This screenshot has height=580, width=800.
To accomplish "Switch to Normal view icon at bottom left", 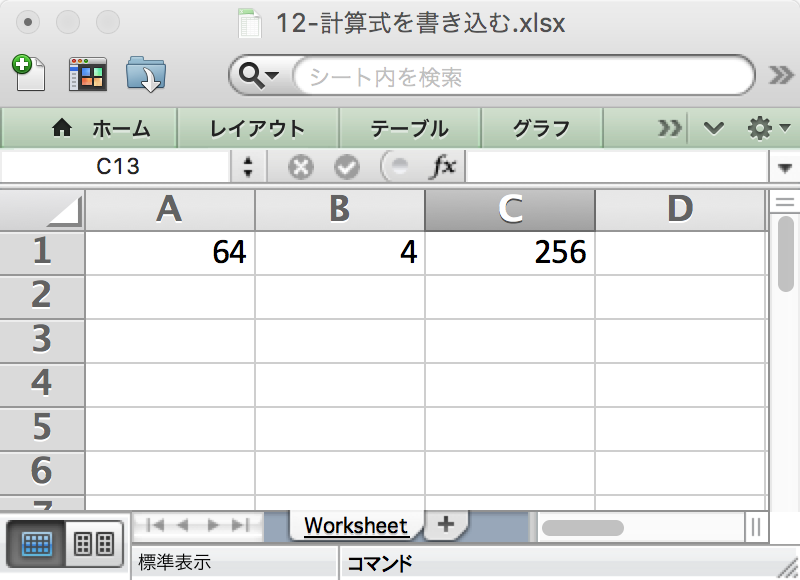I will point(38,544).
